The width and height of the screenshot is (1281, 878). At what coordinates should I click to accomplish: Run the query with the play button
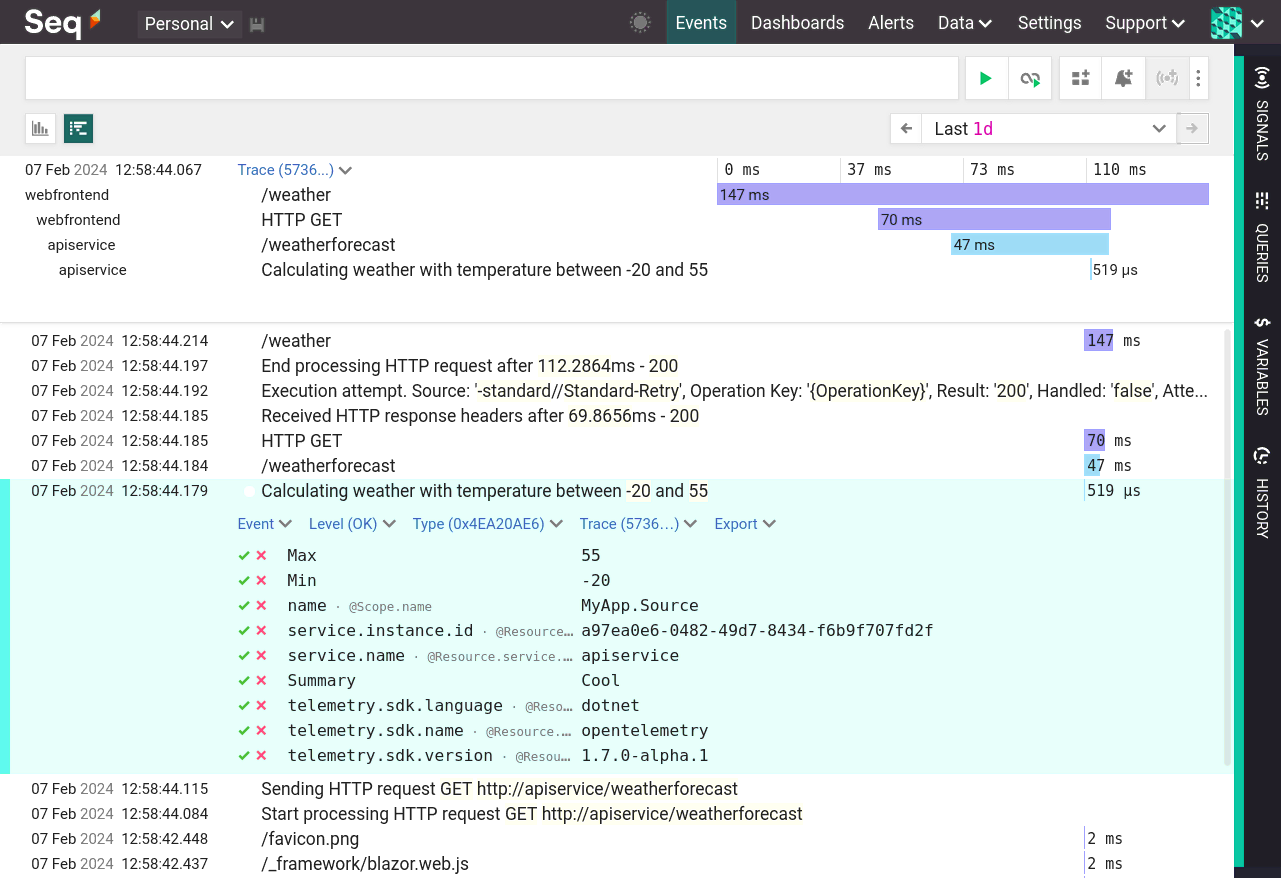pos(986,78)
